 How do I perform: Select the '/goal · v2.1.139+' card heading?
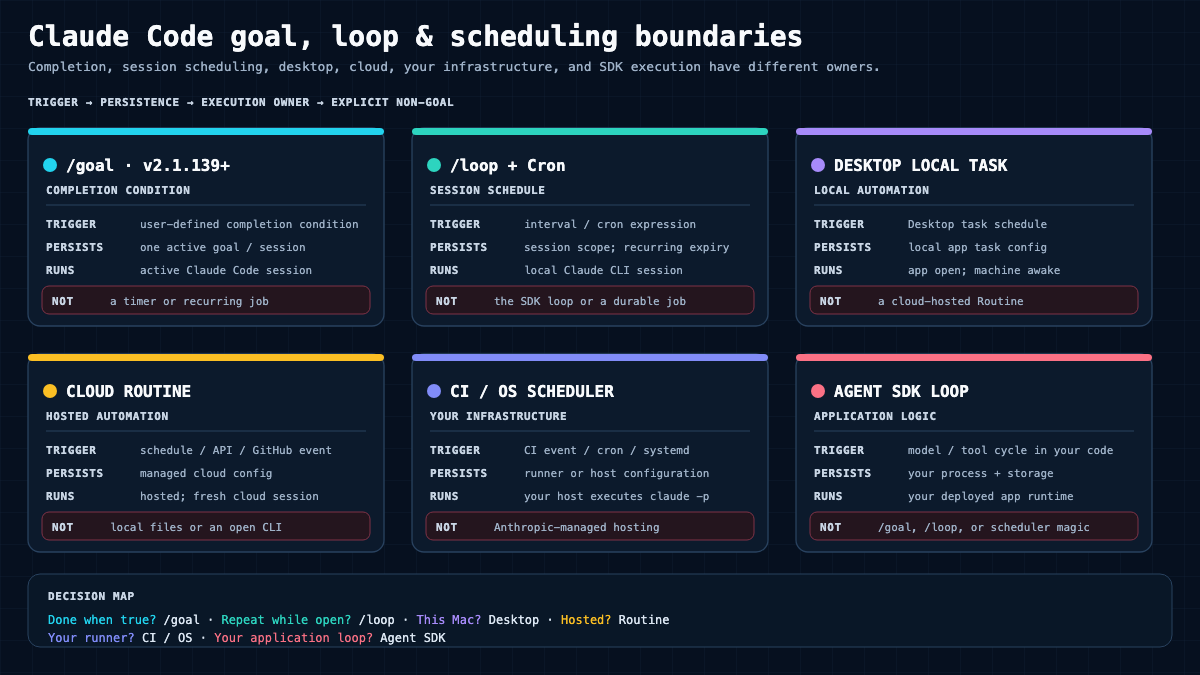click(148, 165)
